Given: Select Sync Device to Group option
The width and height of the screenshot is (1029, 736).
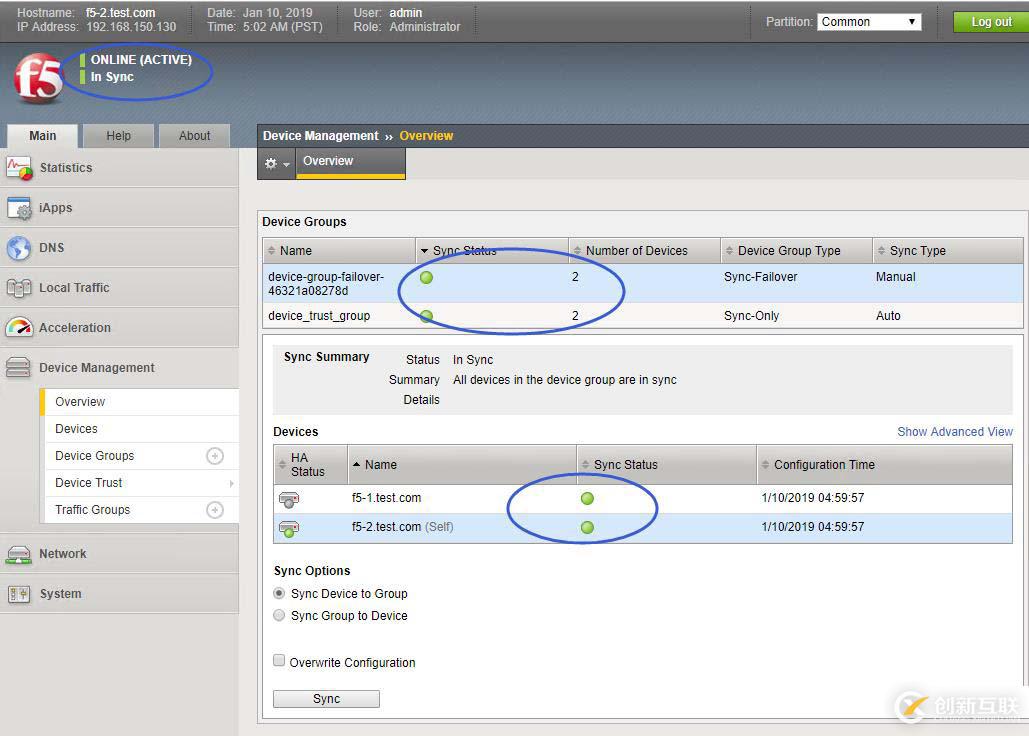Looking at the screenshot, I should click(280, 593).
